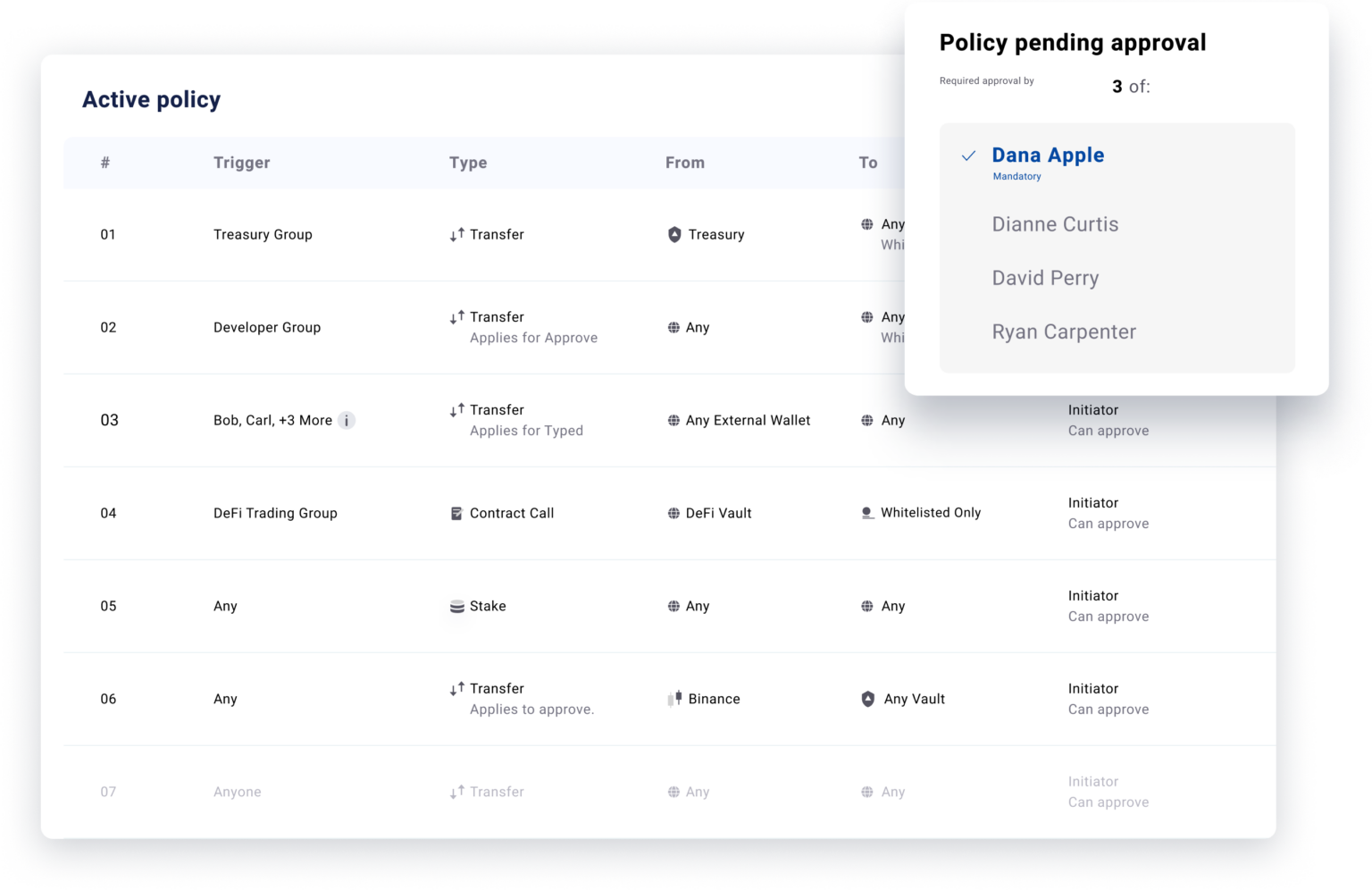Toggle approval for Dianne Curtis
This screenshot has height=890, width=1372.
(1055, 224)
